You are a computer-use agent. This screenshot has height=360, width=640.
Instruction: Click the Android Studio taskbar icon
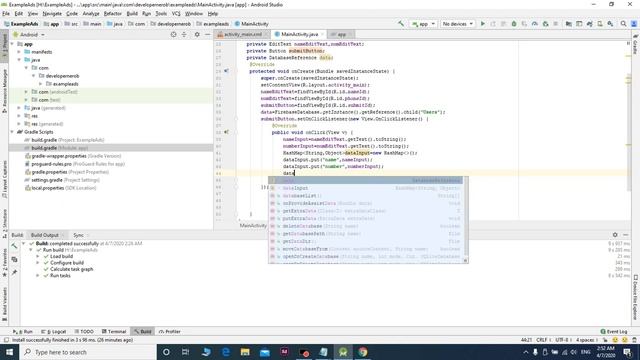pos(343,352)
